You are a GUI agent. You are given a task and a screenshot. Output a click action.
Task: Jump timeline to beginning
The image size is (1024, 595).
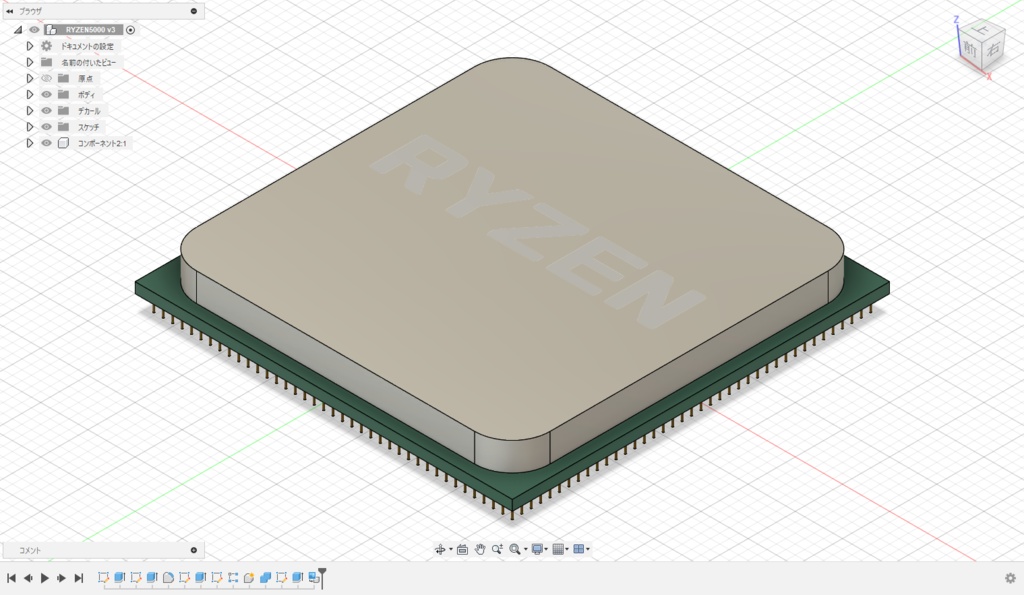11,578
